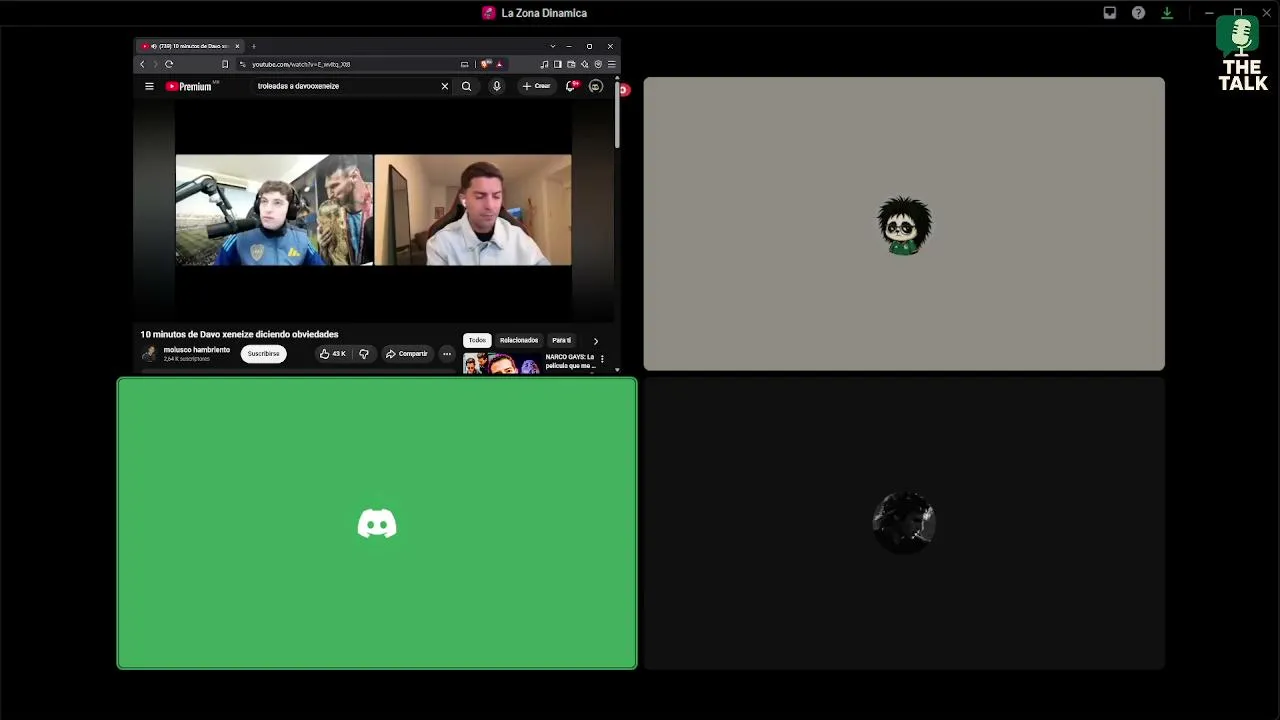This screenshot has width=1280, height=720.
Task: Click the bookmark icon beside address bar
Action: [x=225, y=64]
